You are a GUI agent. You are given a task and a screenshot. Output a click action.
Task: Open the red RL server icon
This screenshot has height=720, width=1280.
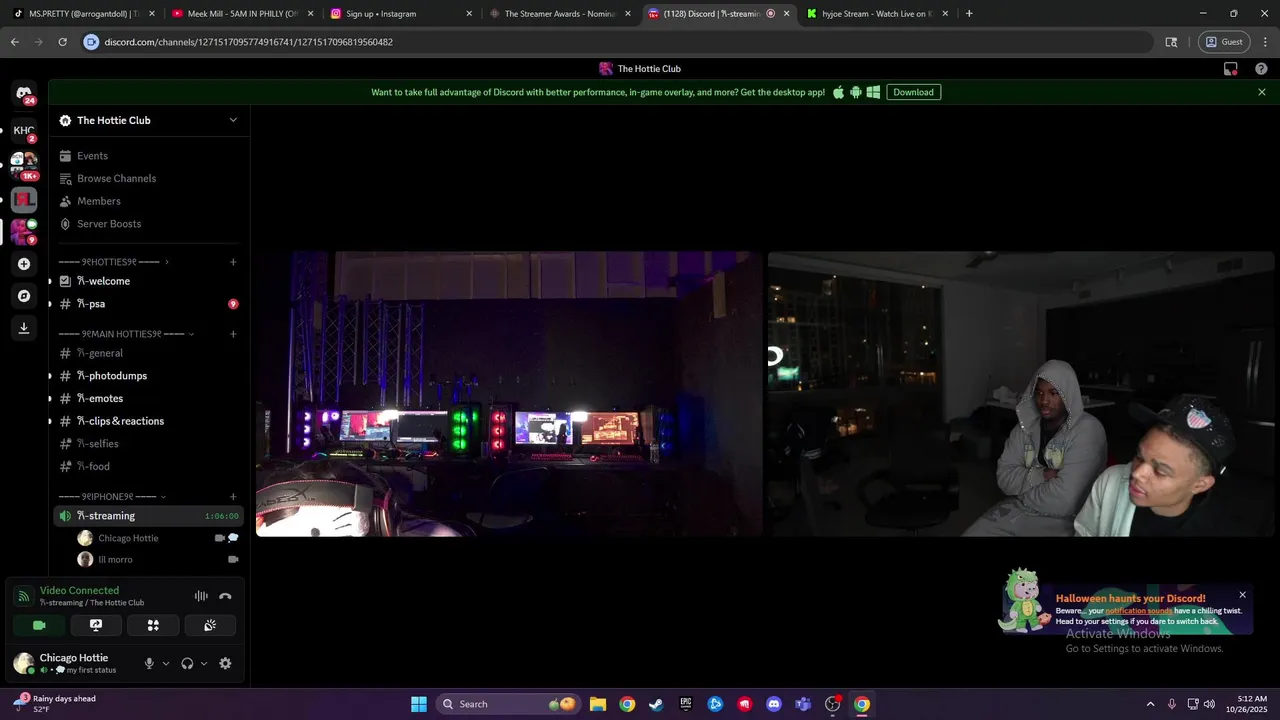coord(24,199)
